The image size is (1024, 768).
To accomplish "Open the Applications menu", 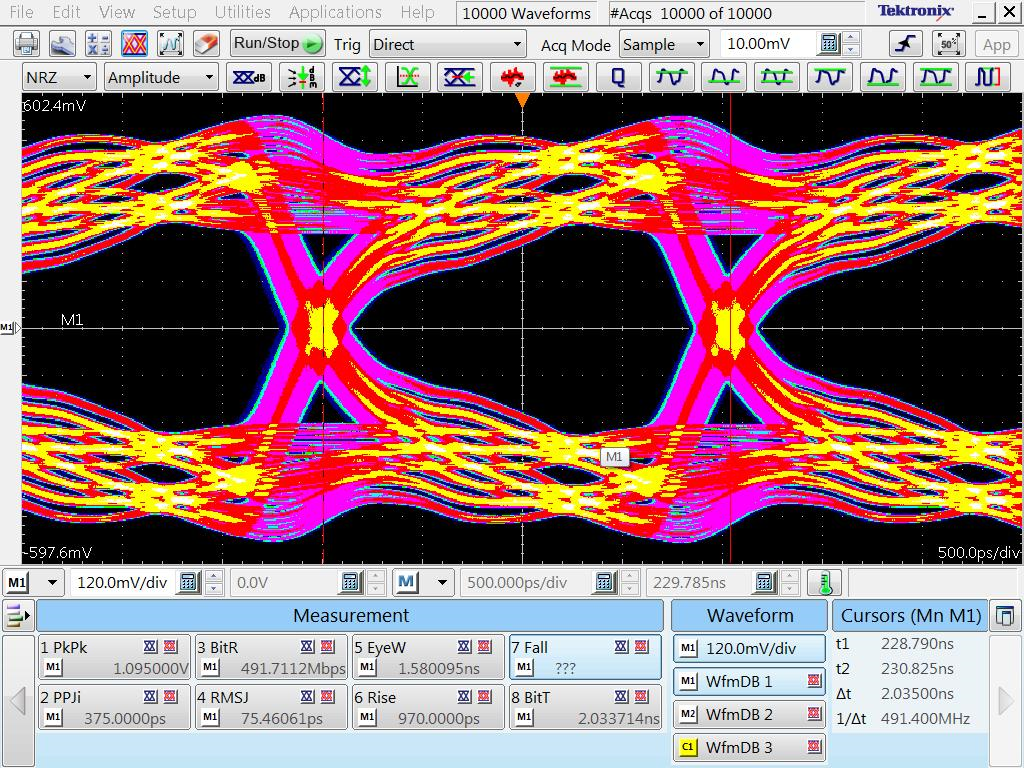I will (336, 12).
